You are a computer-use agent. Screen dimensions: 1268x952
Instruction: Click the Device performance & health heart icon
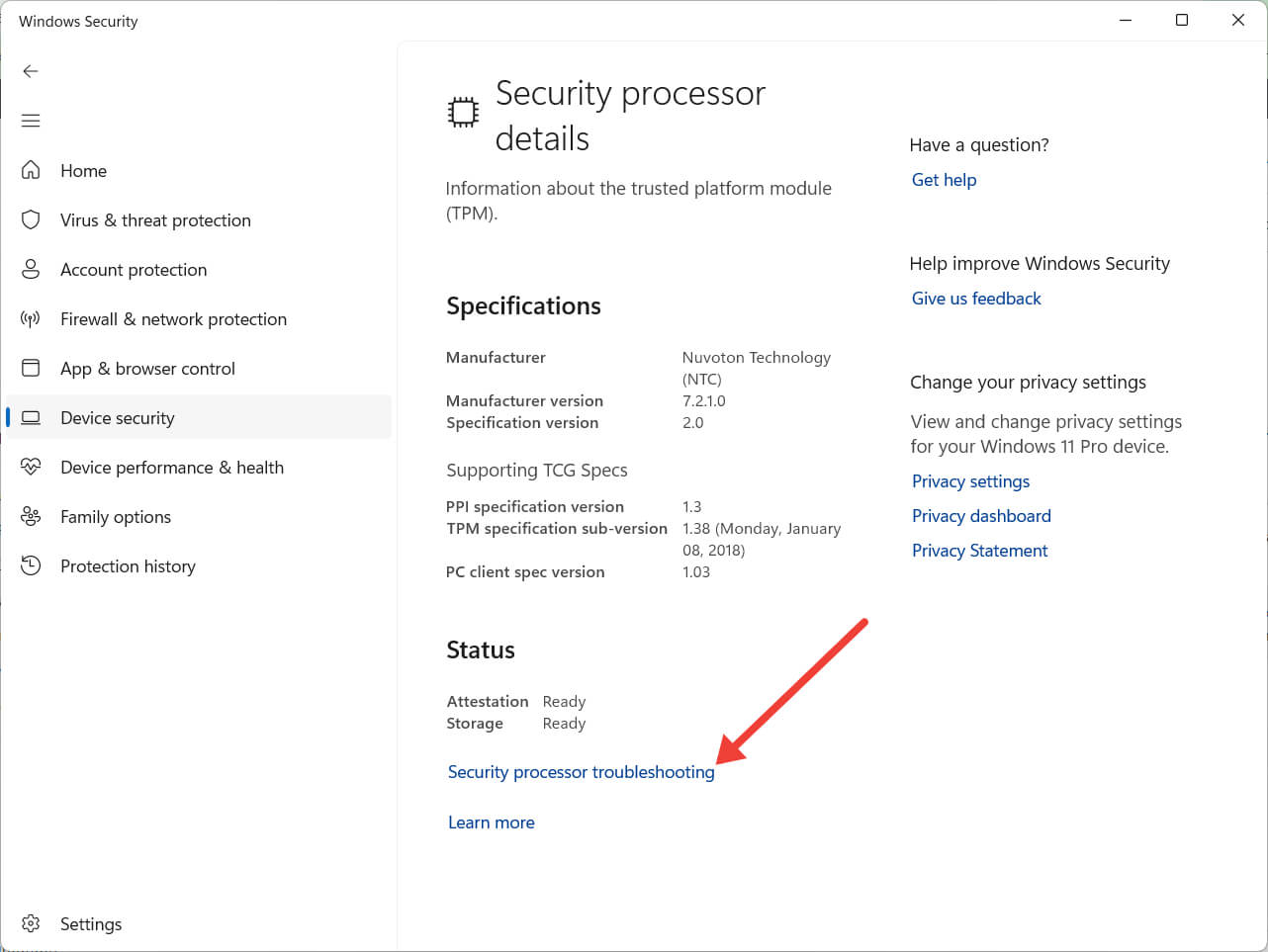click(31, 467)
